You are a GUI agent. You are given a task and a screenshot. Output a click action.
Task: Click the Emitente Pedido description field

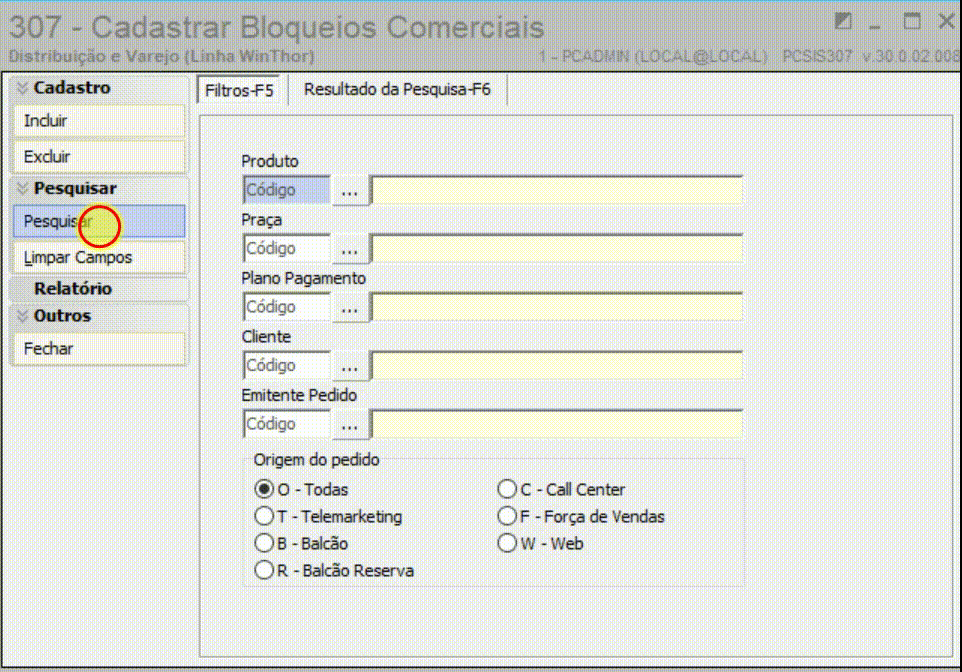pyautogui.click(x=557, y=424)
